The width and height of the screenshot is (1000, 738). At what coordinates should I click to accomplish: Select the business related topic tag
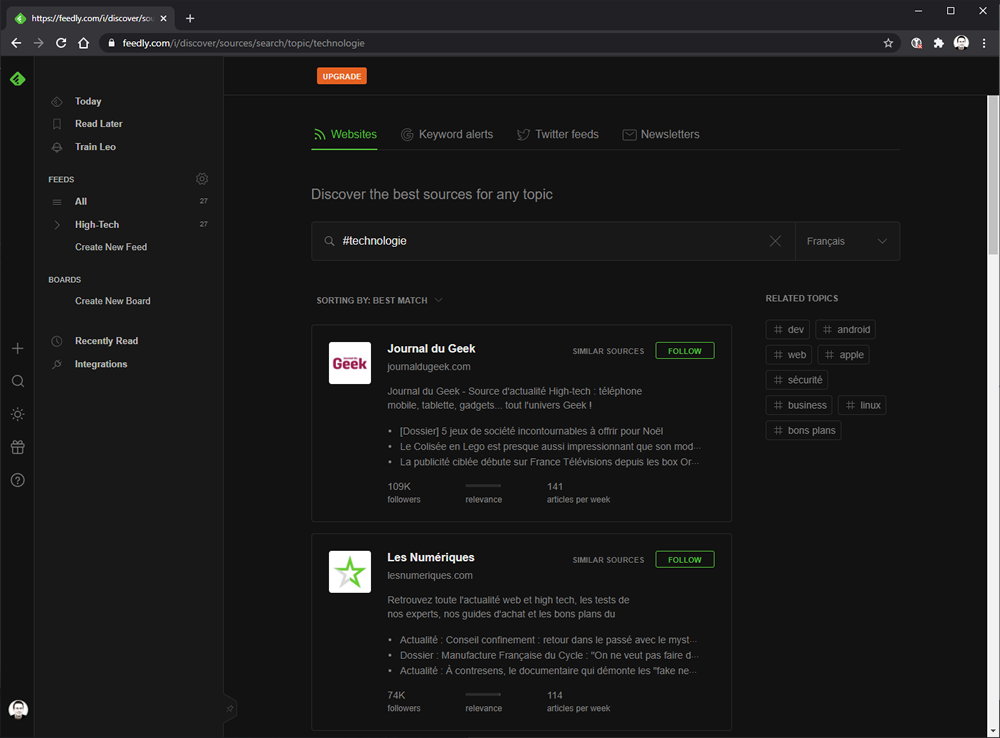(x=799, y=405)
